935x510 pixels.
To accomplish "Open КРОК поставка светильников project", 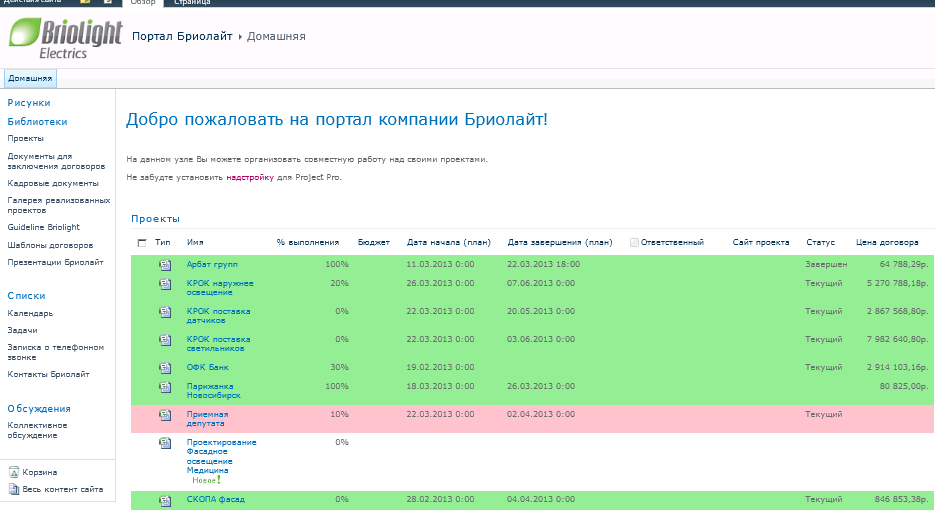I will (x=218, y=344).
